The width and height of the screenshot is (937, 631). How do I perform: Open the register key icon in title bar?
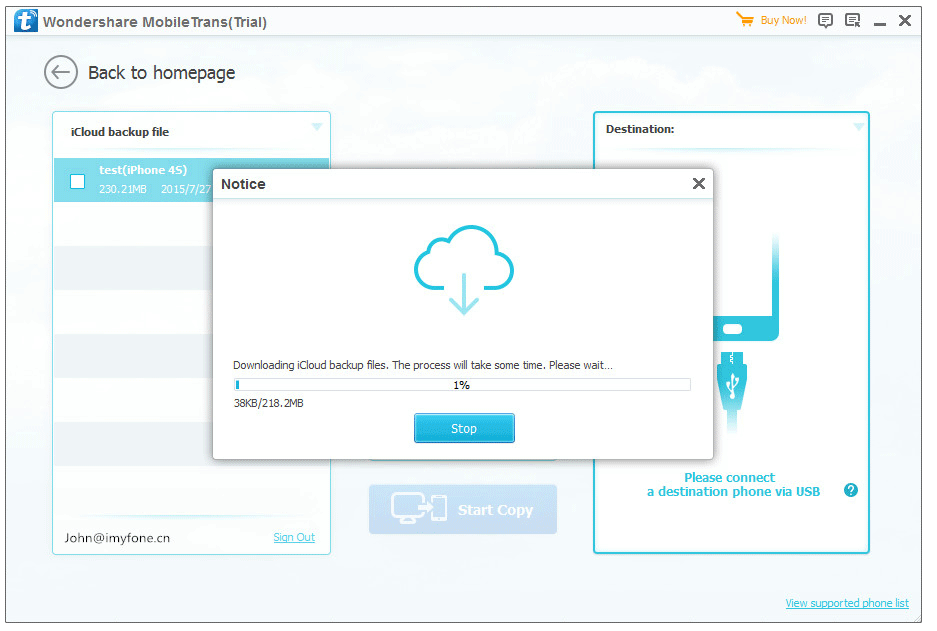point(853,21)
